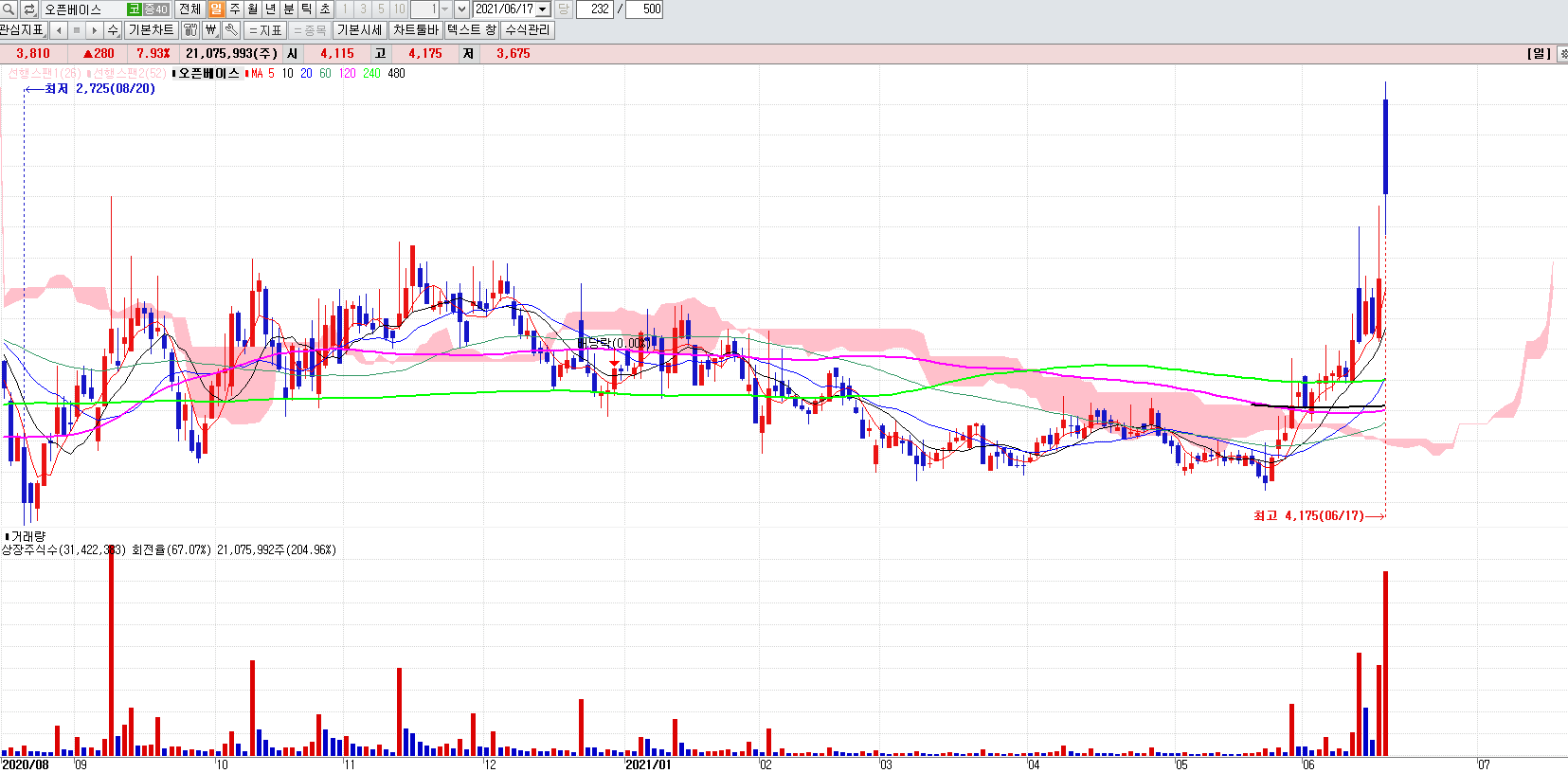Viewport: 1568px width, 773px height.
Task: Go to next item with right arrow
Action: click(94, 30)
